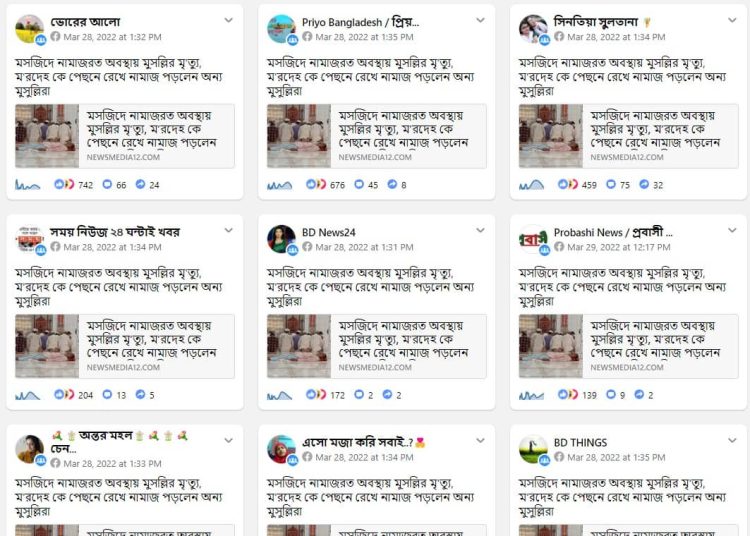The image size is (750, 536).
Task: Open the sparkline chart on the ভোরের আলো post
Action: point(27,185)
